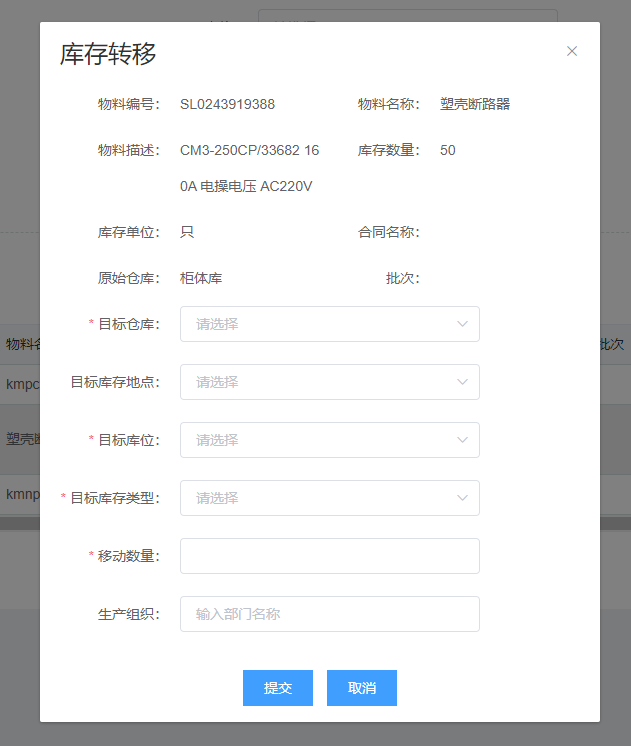Click the 目标库存类型 chevron arrow
Image resolution: width=631 pixels, height=746 pixels.
462,498
